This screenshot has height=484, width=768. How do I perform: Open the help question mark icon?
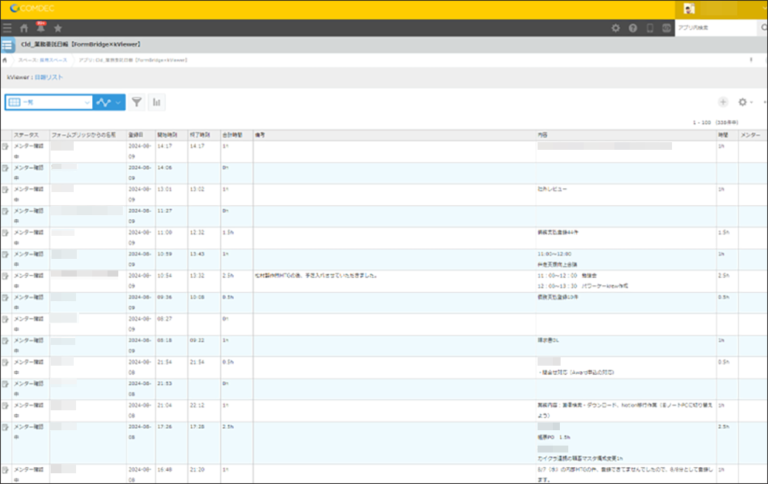pyautogui.click(x=633, y=28)
